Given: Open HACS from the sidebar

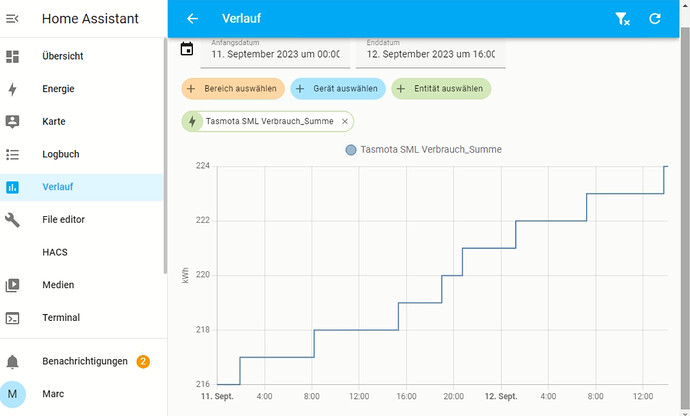Looking at the screenshot, I should pos(55,252).
